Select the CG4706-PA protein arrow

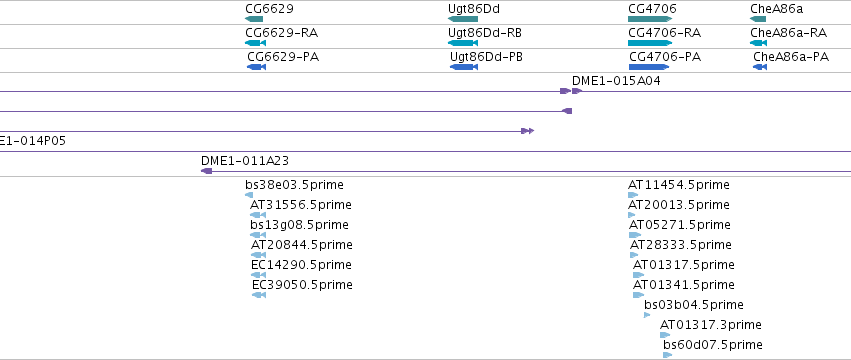(x=649, y=67)
